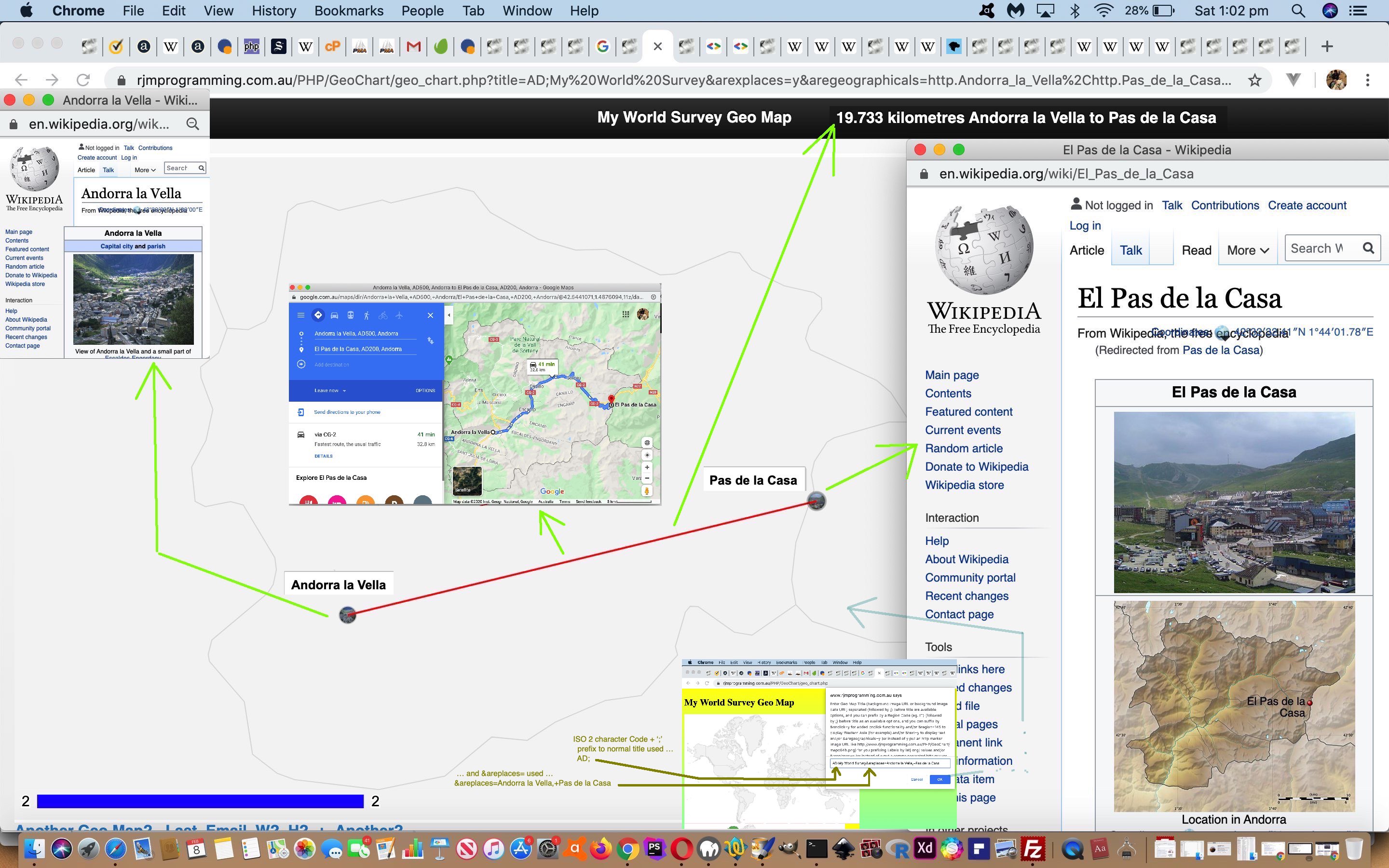
Task: Select the cycling travel mode icon
Action: coord(383,316)
